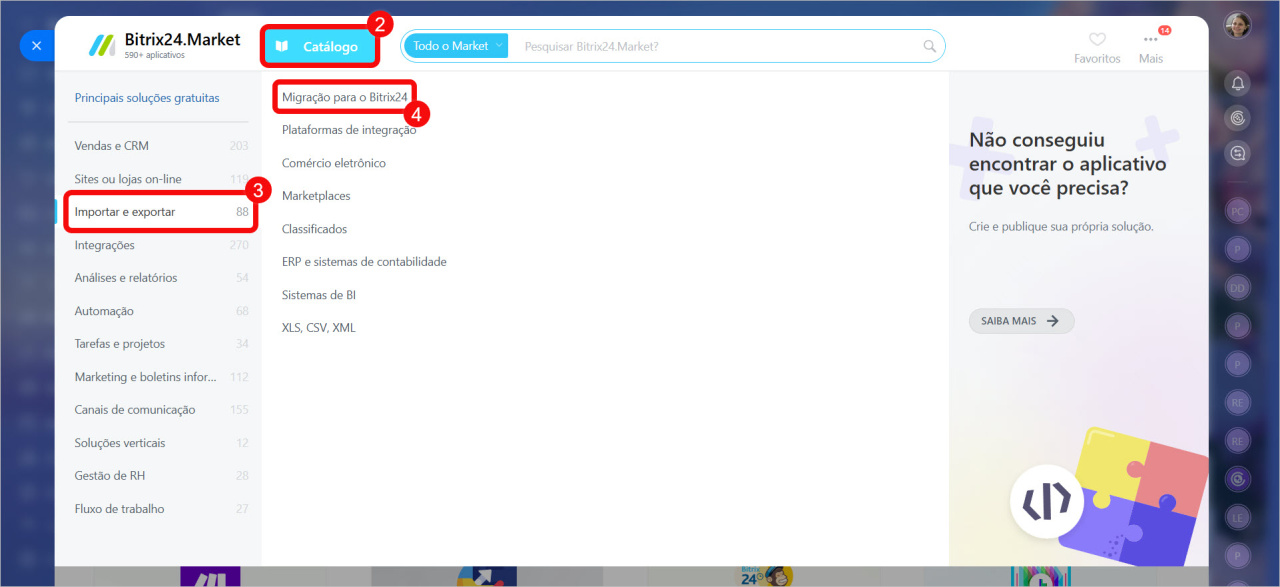Click the magnifying glass search icon
The image size is (1280, 587).
coord(930,46)
